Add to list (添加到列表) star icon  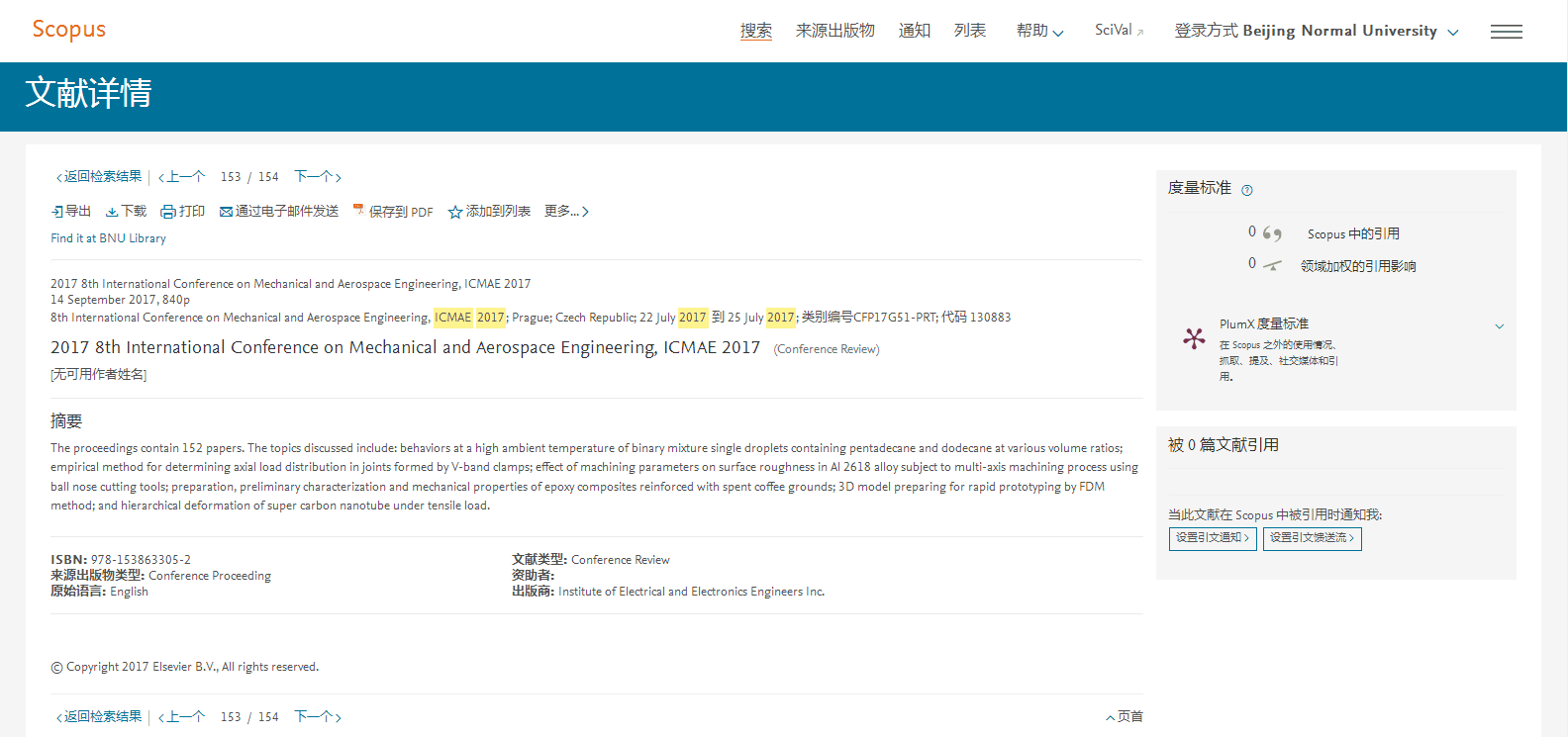coord(455,212)
